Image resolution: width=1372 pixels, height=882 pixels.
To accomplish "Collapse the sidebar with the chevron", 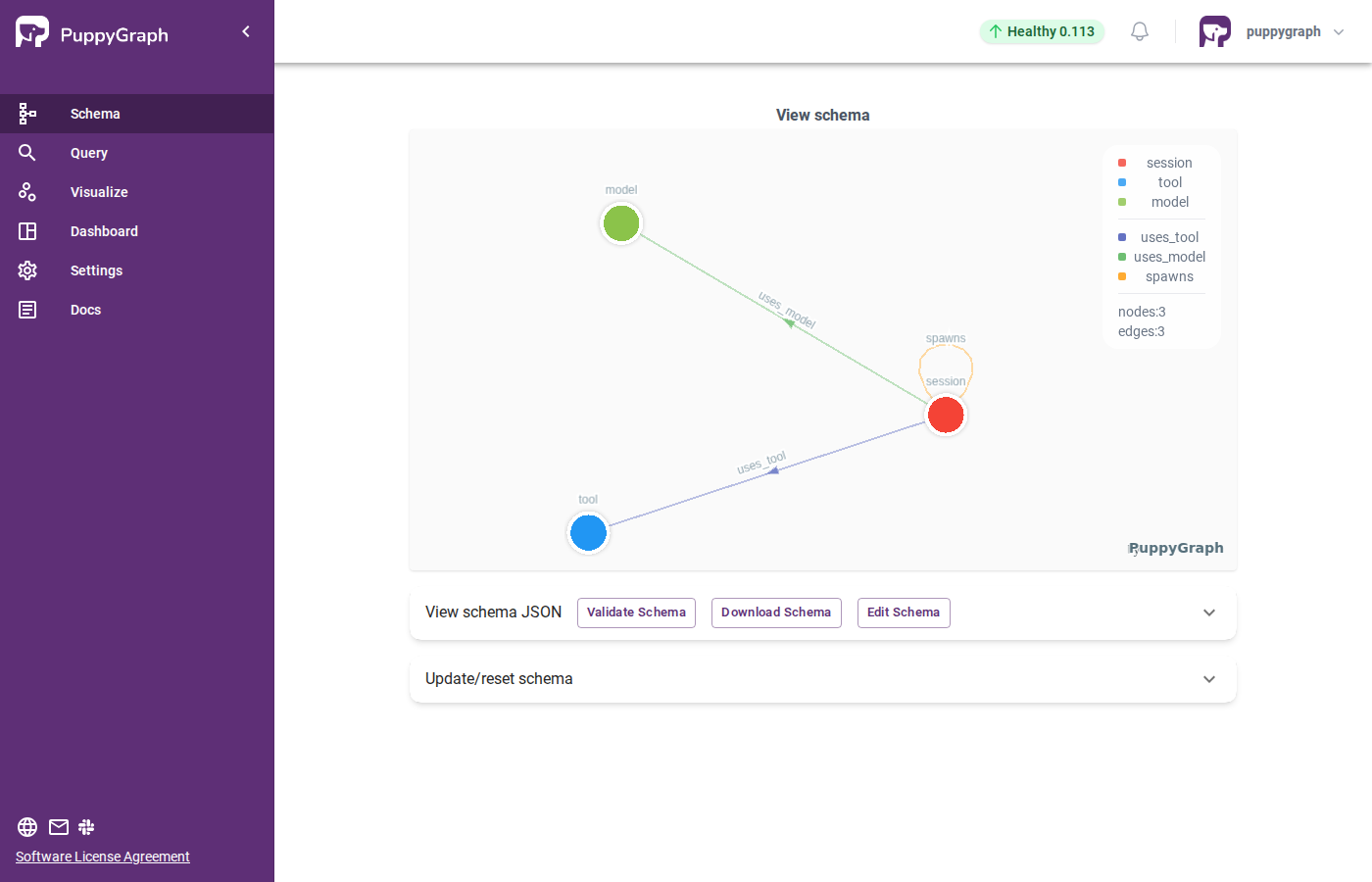I will coord(246,30).
